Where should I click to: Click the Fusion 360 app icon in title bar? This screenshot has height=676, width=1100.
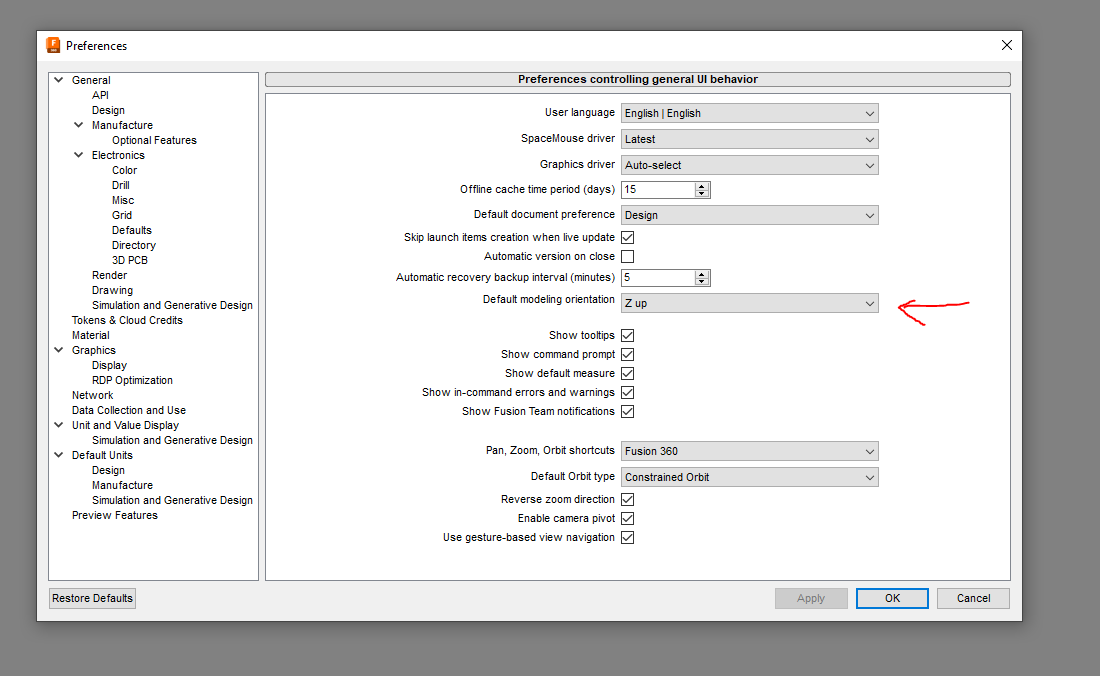pos(54,45)
